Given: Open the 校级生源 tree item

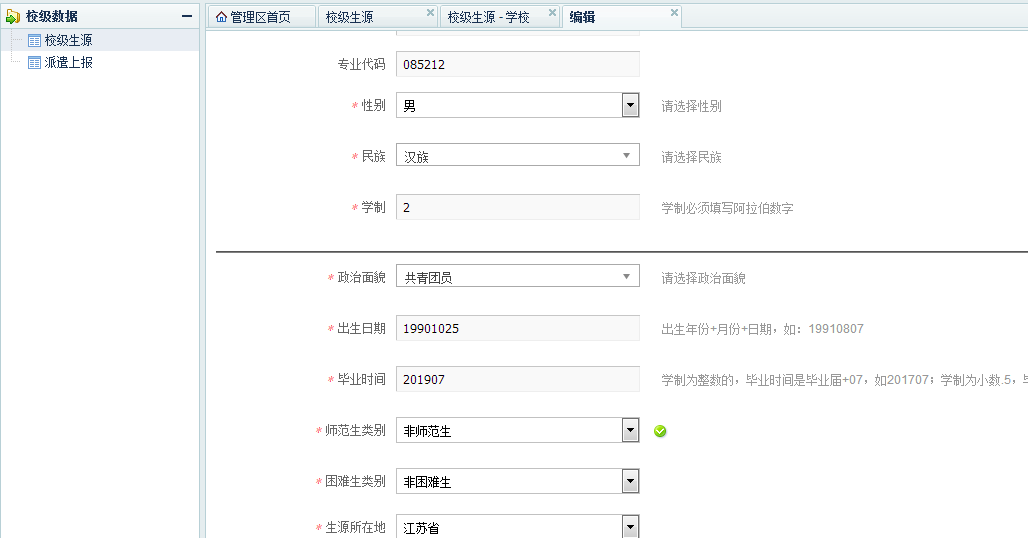Looking at the screenshot, I should (x=68, y=41).
